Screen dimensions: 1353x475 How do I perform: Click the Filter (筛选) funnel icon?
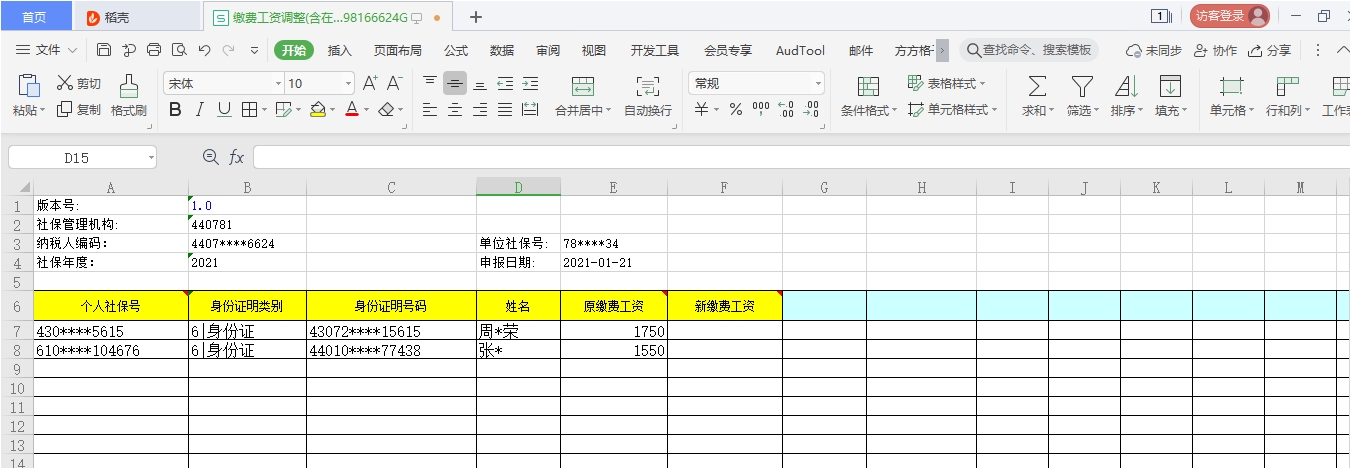[1082, 86]
